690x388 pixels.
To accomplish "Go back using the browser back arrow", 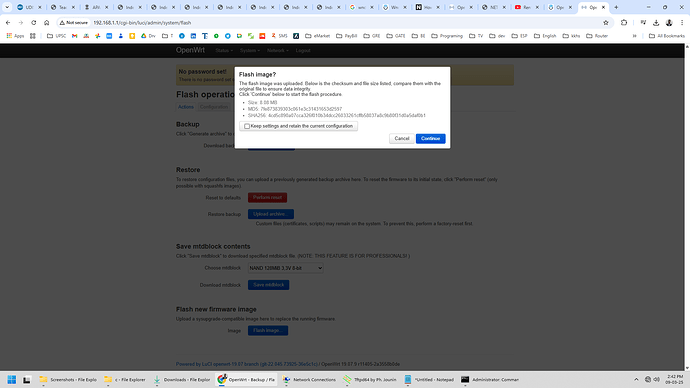I will (8, 22).
